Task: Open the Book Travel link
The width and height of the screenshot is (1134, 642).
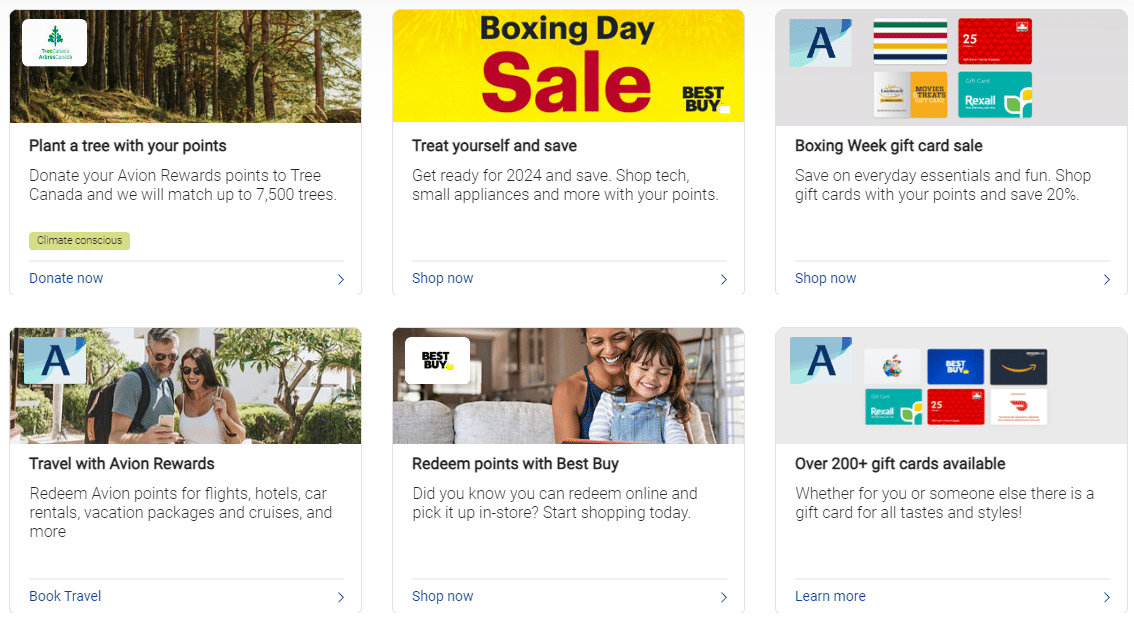Action: click(65, 597)
